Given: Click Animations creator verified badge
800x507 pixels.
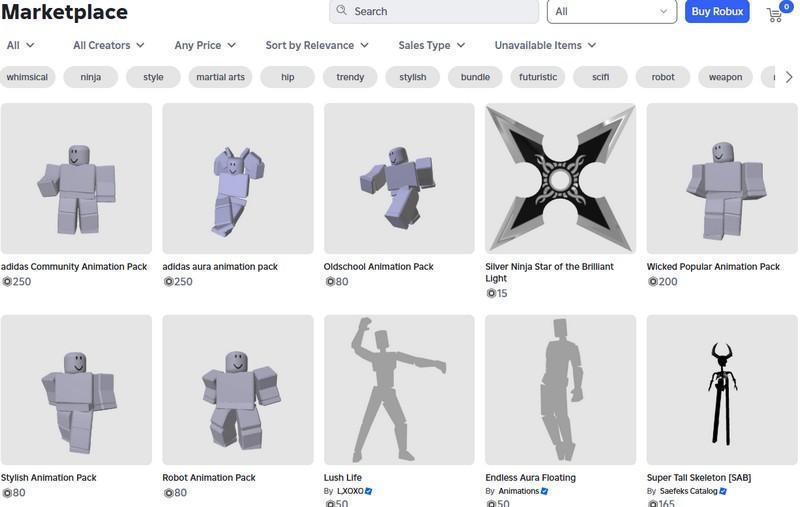Looking at the screenshot, I should click(x=545, y=492).
